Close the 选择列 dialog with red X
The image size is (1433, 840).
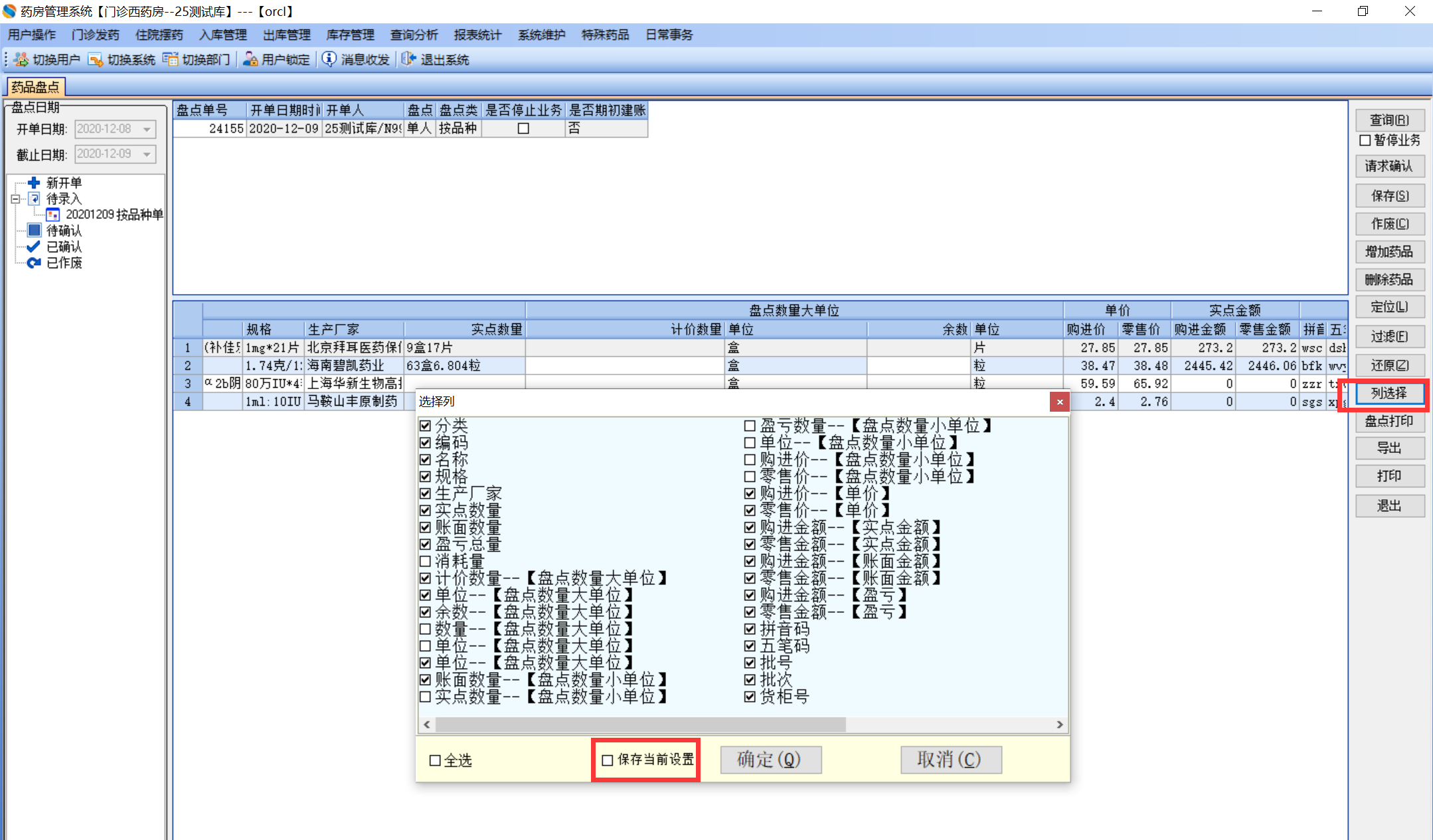(1059, 402)
